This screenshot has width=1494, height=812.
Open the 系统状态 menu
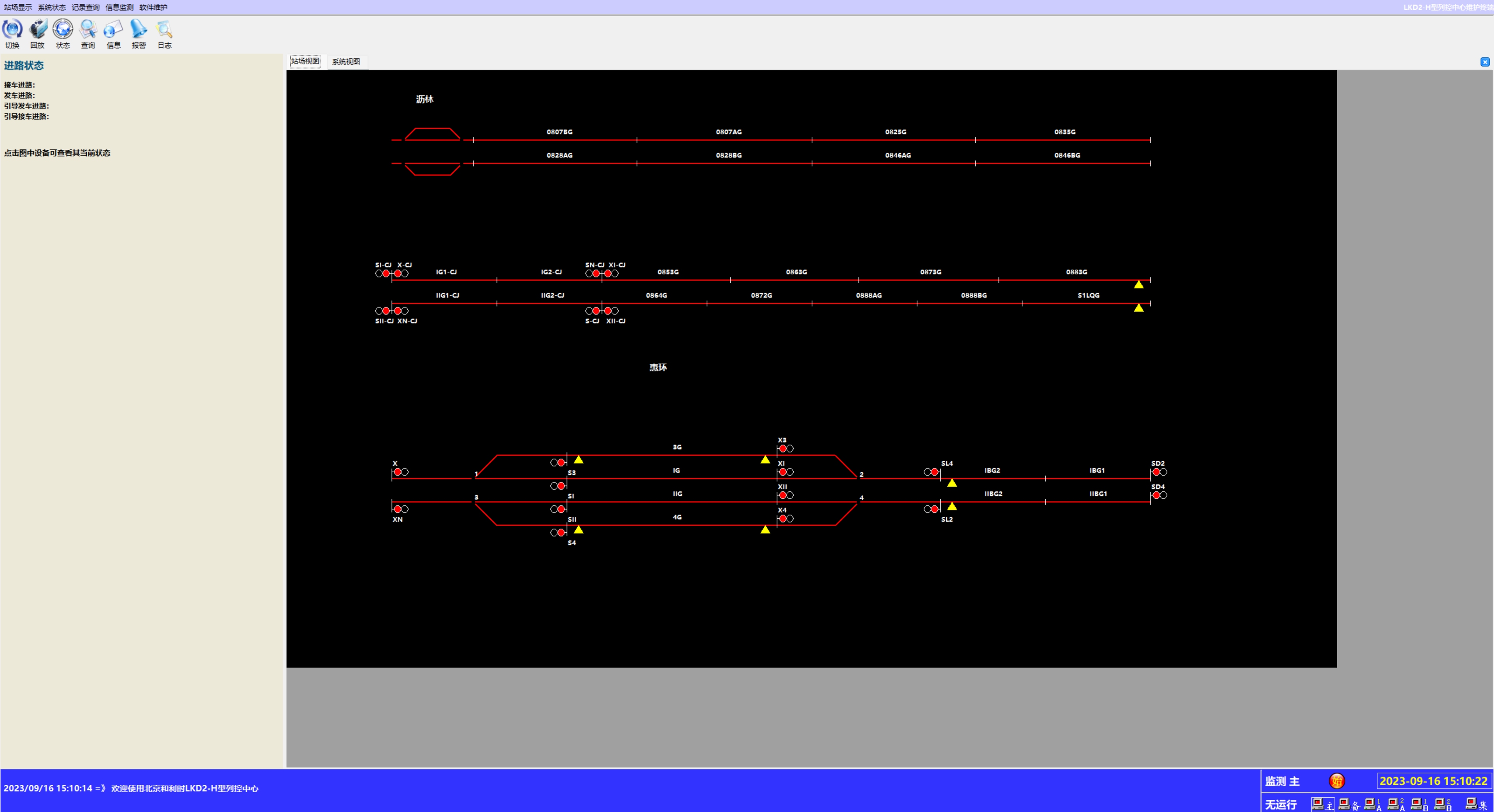[52, 7]
